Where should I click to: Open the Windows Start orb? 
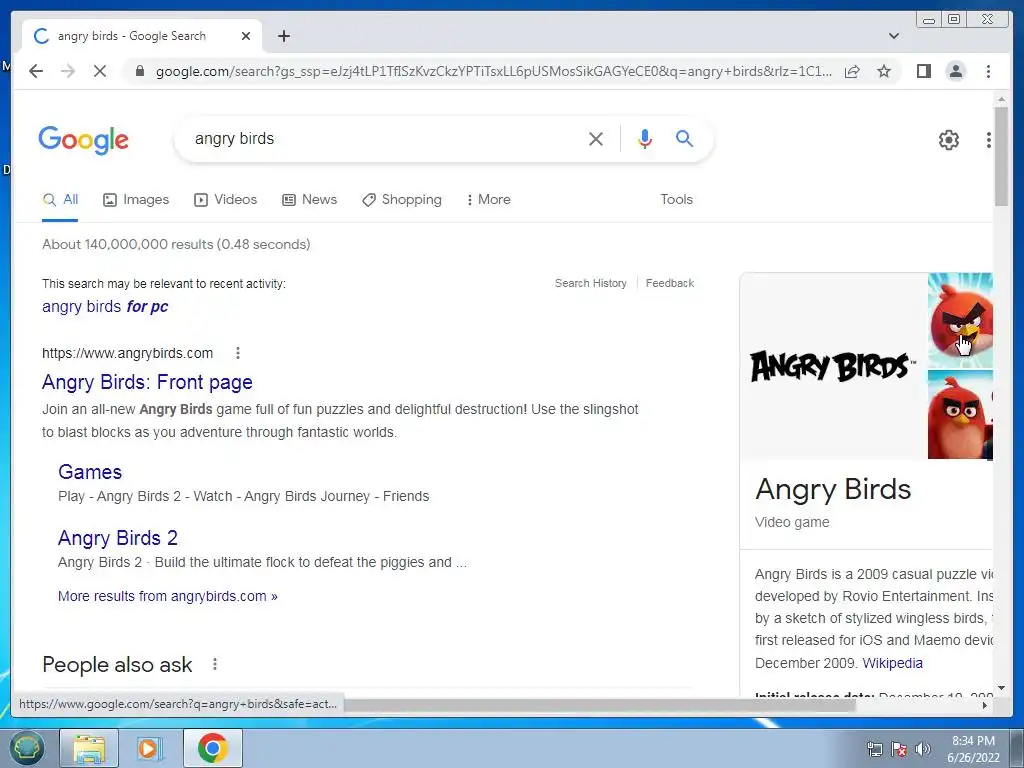[27, 748]
